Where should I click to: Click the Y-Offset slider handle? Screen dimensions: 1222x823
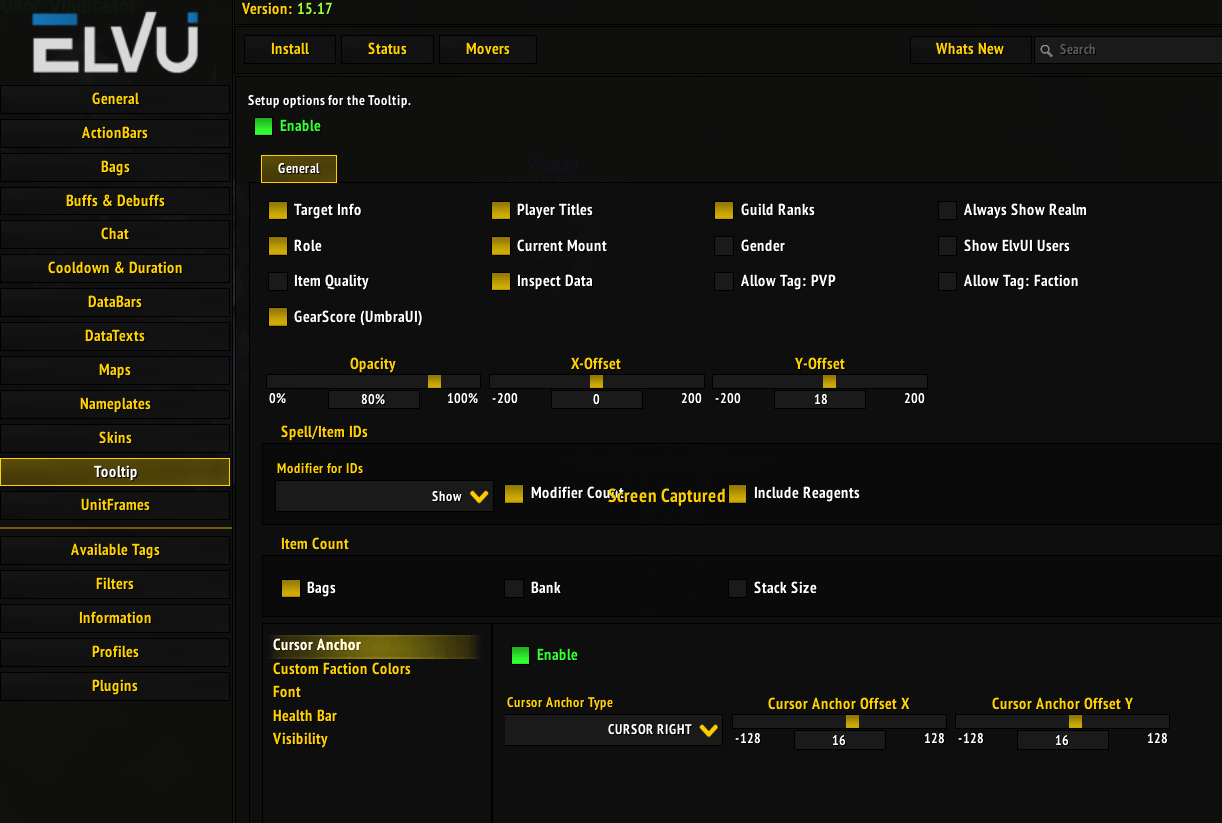click(x=829, y=382)
